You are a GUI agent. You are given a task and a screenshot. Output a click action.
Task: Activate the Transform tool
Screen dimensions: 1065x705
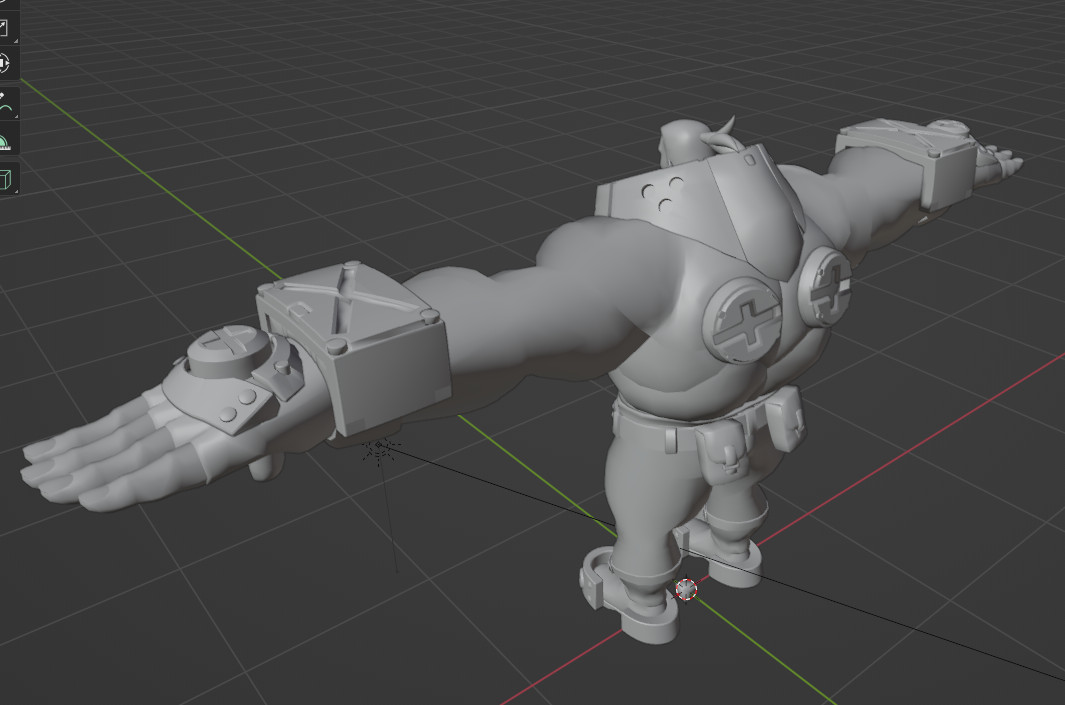8,62
